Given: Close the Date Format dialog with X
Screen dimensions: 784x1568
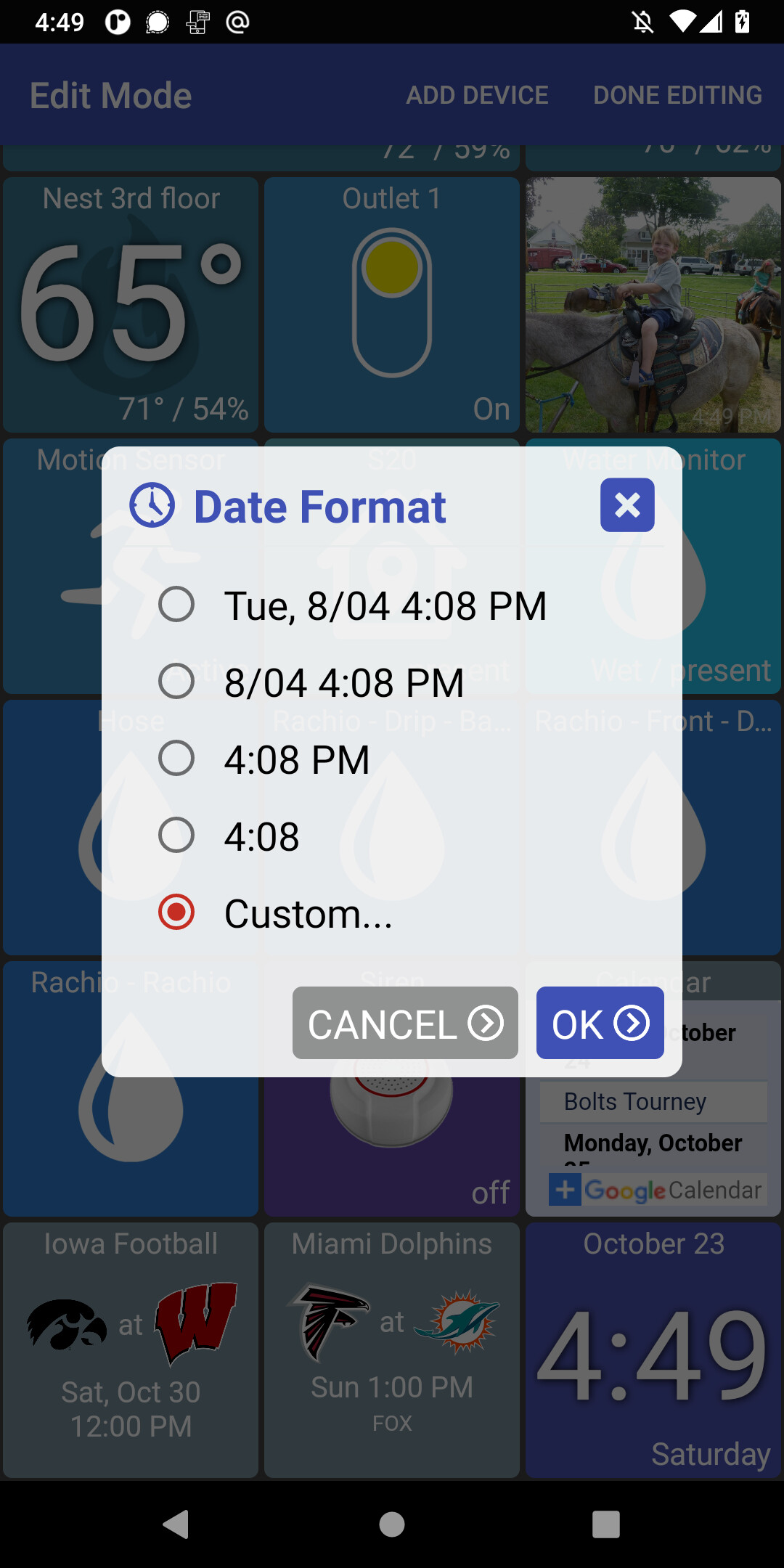Looking at the screenshot, I should pos(627,505).
